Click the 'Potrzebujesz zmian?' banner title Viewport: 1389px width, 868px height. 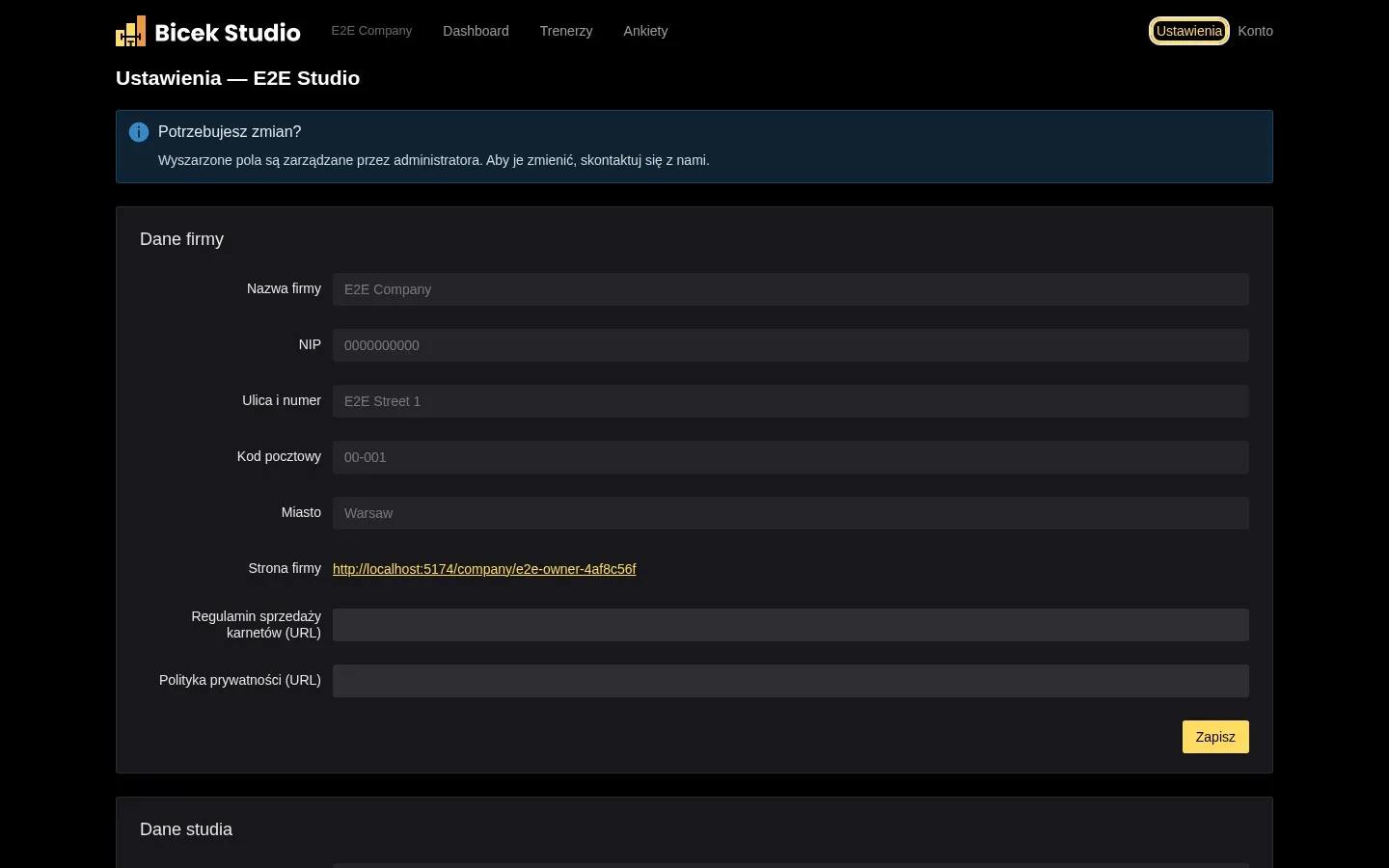[230, 132]
